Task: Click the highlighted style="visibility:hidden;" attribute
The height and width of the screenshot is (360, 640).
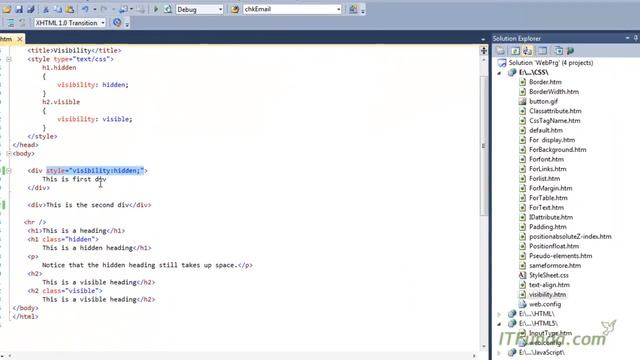Action: tap(95, 171)
